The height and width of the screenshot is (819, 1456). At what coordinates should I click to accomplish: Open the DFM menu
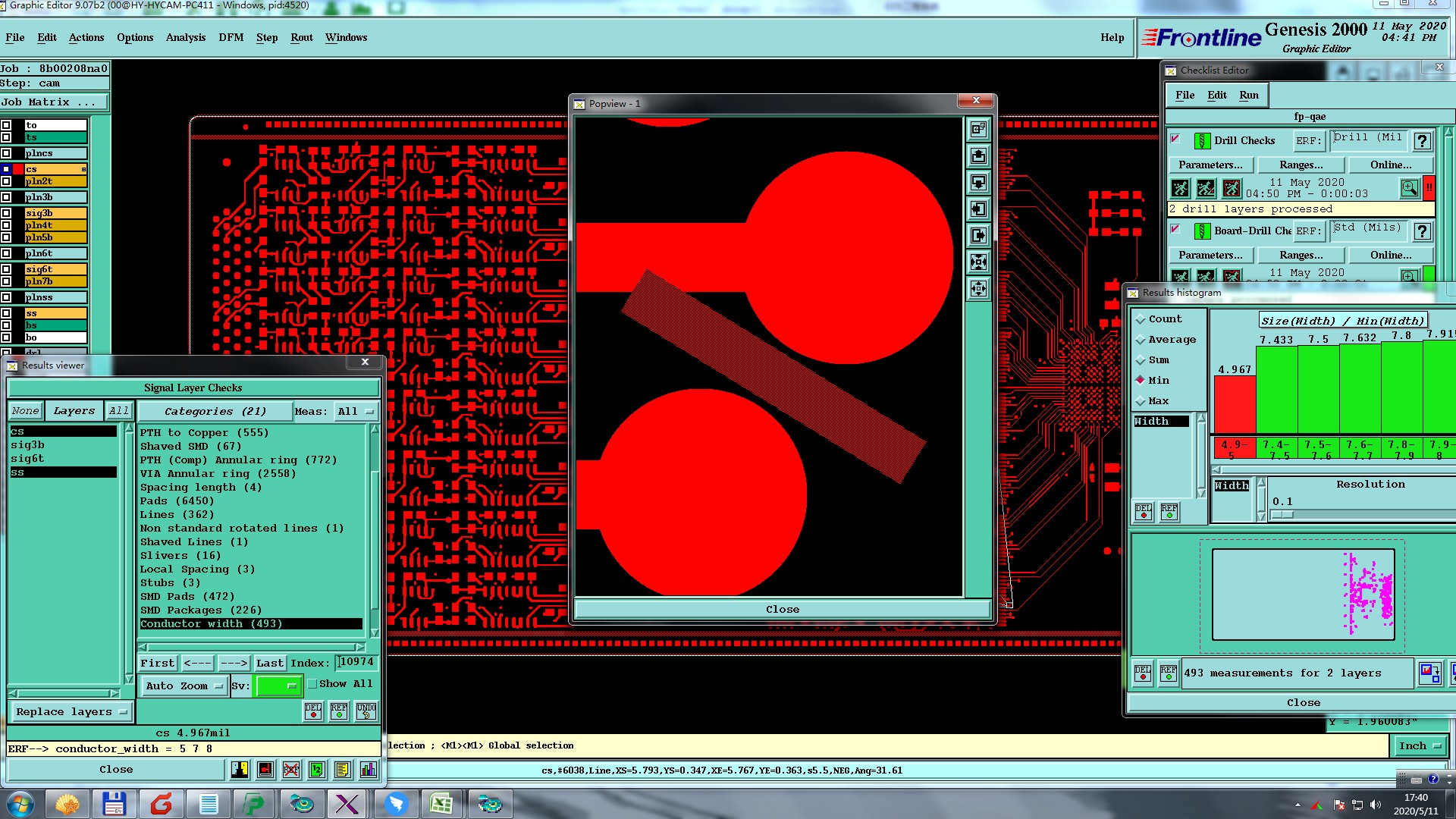point(231,37)
